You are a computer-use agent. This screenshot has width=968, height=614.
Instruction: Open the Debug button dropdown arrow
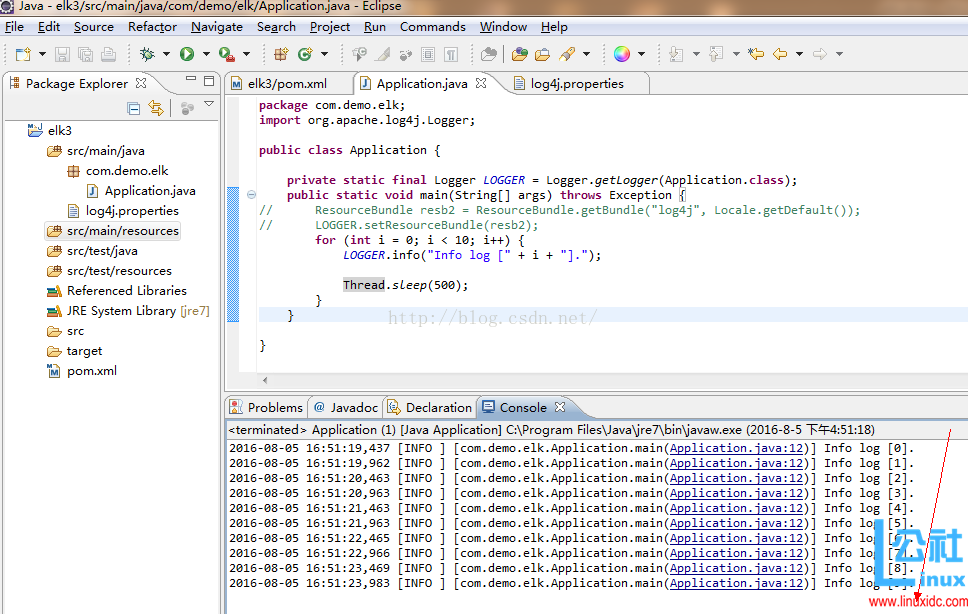[x=166, y=54]
